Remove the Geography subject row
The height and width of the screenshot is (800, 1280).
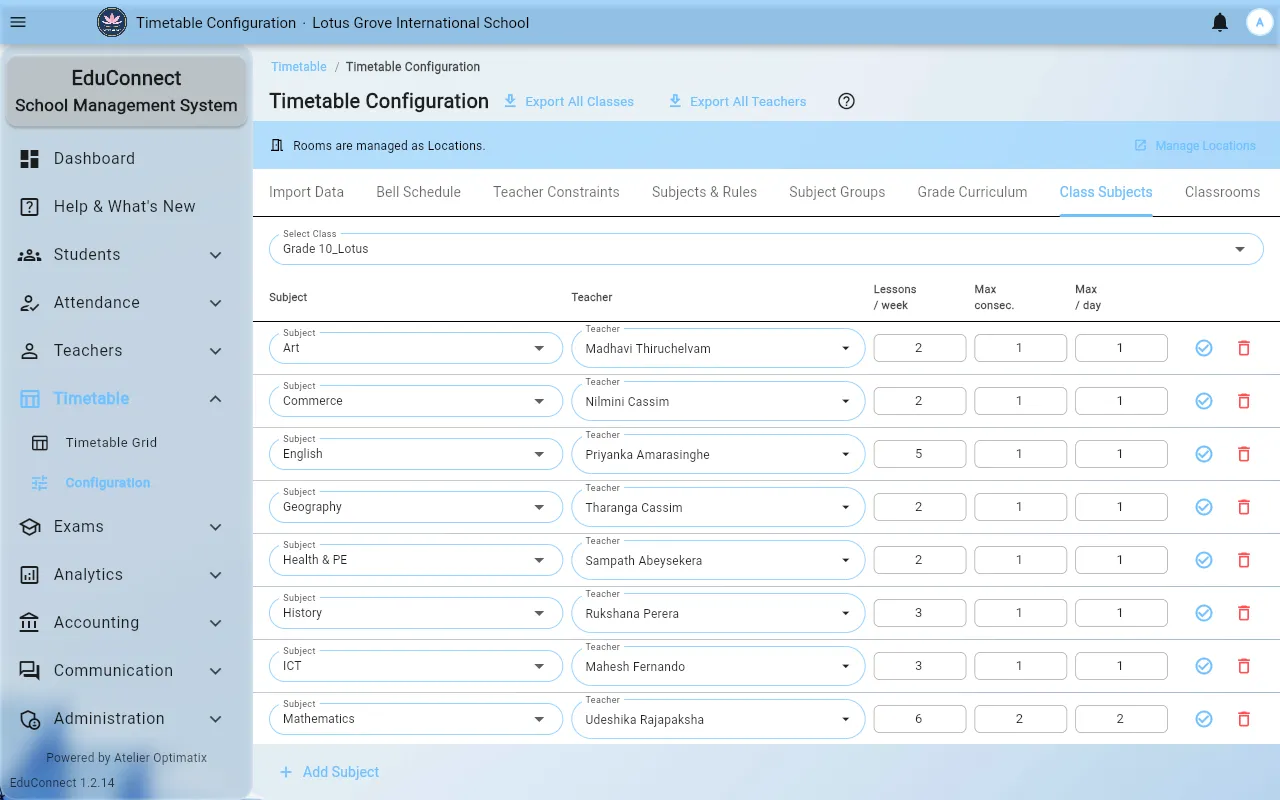(1244, 507)
